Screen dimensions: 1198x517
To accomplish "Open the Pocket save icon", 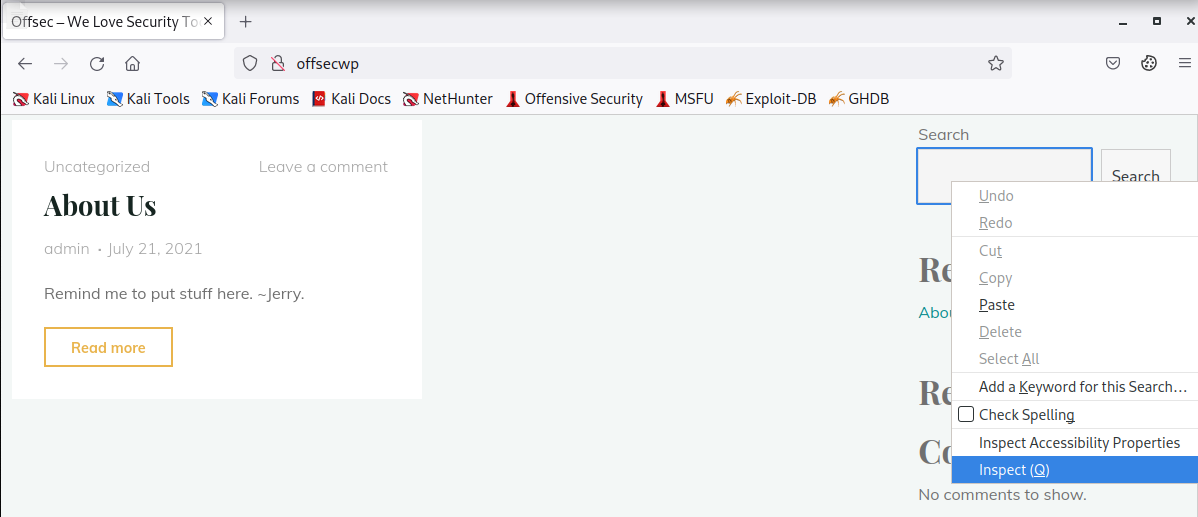I will (x=1112, y=63).
